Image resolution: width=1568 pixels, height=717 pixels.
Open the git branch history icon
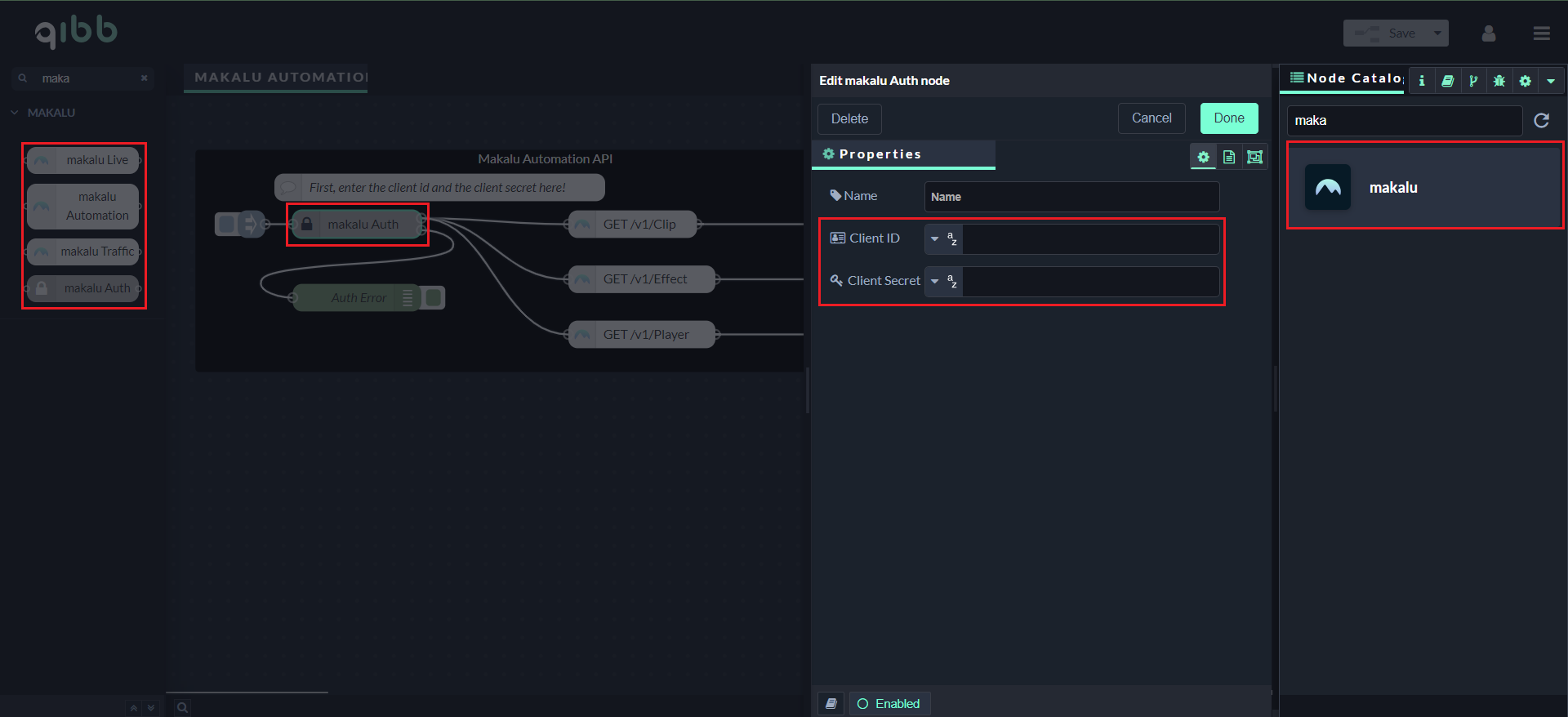click(x=1473, y=80)
